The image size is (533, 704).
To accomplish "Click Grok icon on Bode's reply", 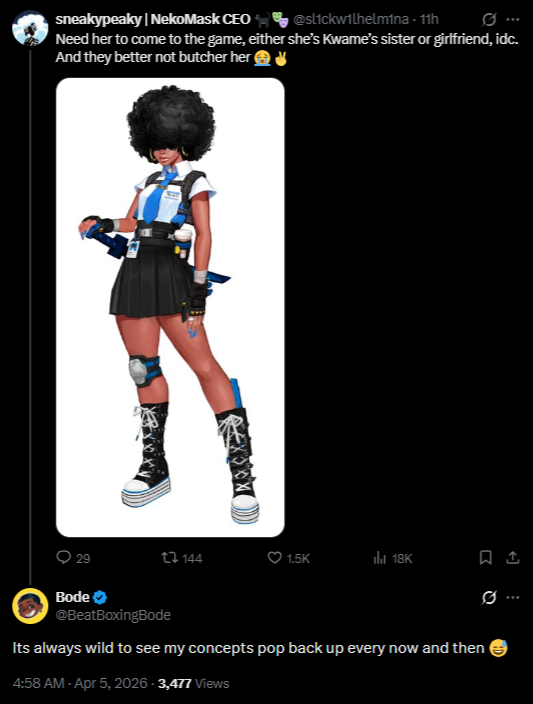I will tap(489, 598).
